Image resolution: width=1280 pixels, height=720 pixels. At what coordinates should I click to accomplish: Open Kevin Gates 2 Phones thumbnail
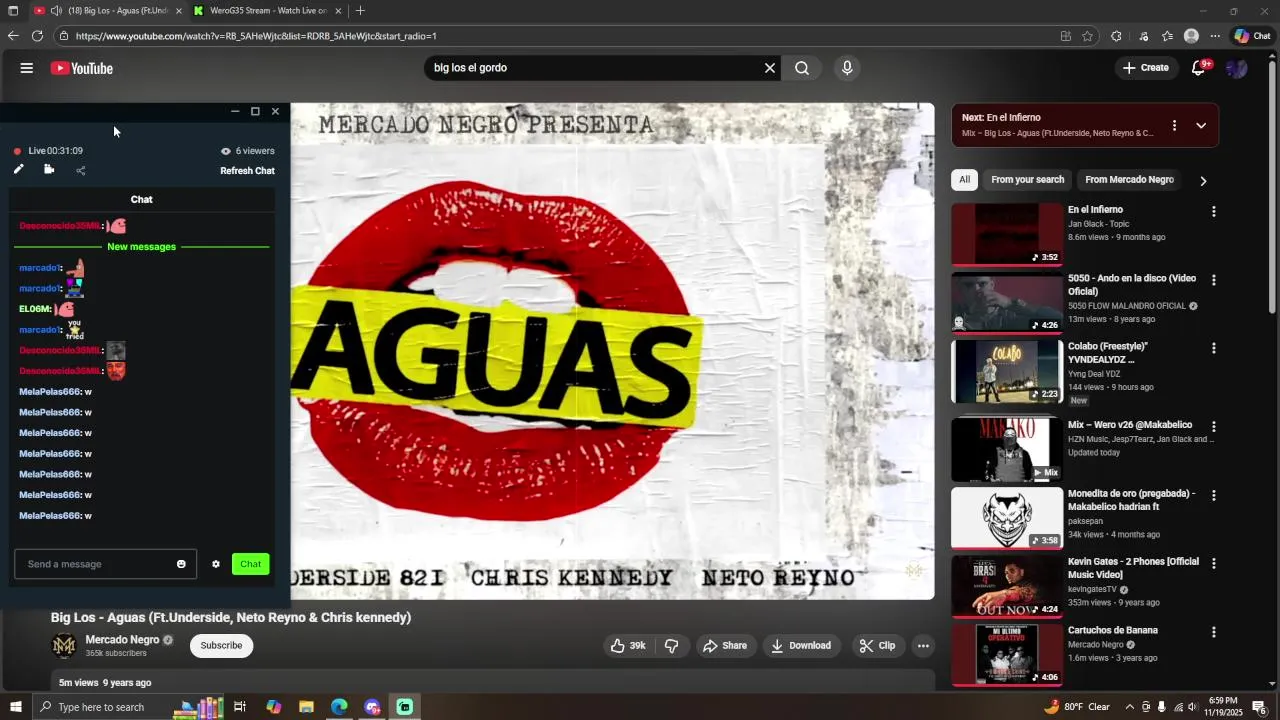[1007, 586]
